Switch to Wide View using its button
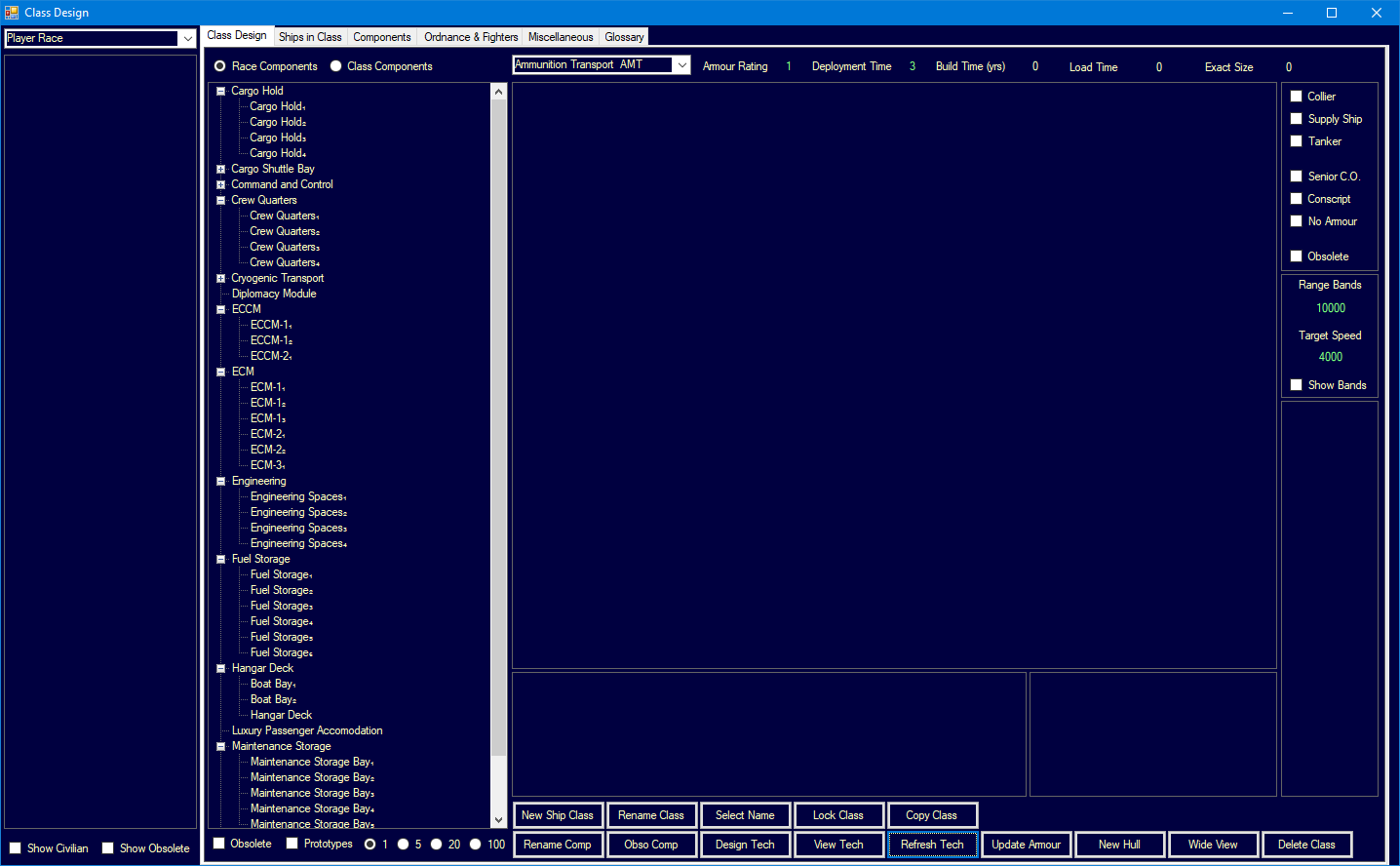The width and height of the screenshot is (1400, 866). point(1213,845)
